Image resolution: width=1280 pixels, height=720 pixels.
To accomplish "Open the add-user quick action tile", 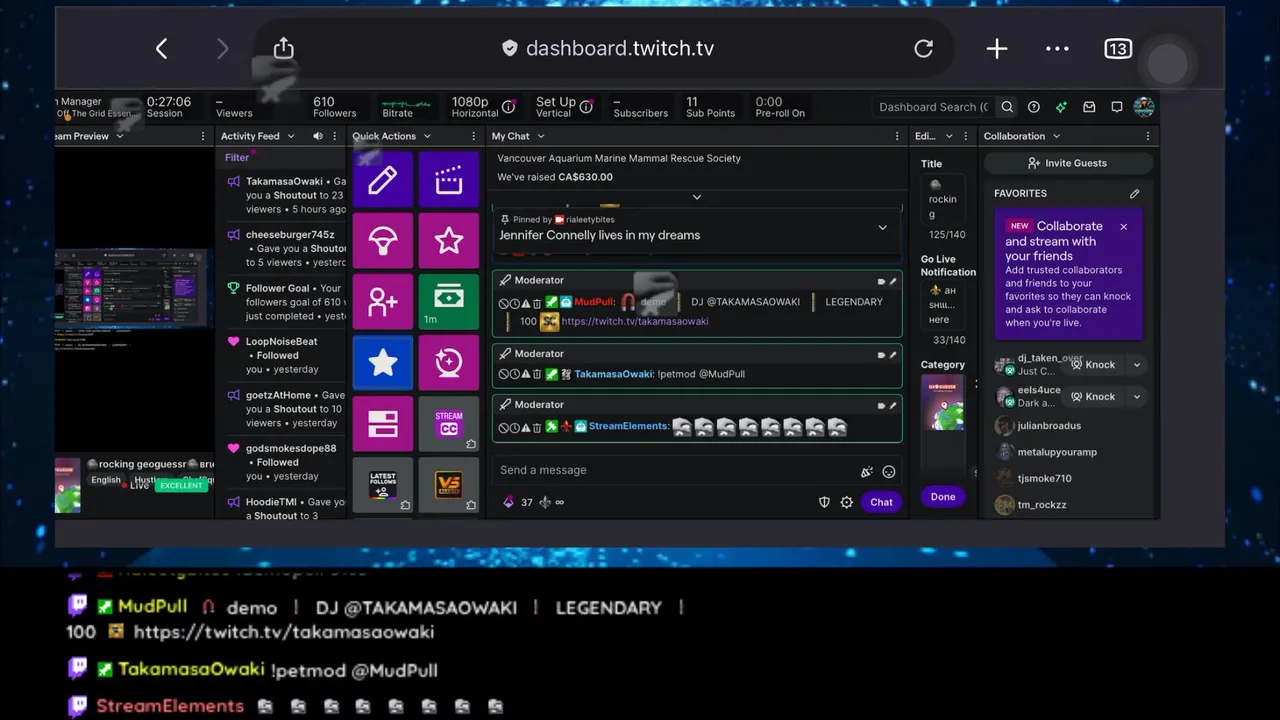I will 383,302.
